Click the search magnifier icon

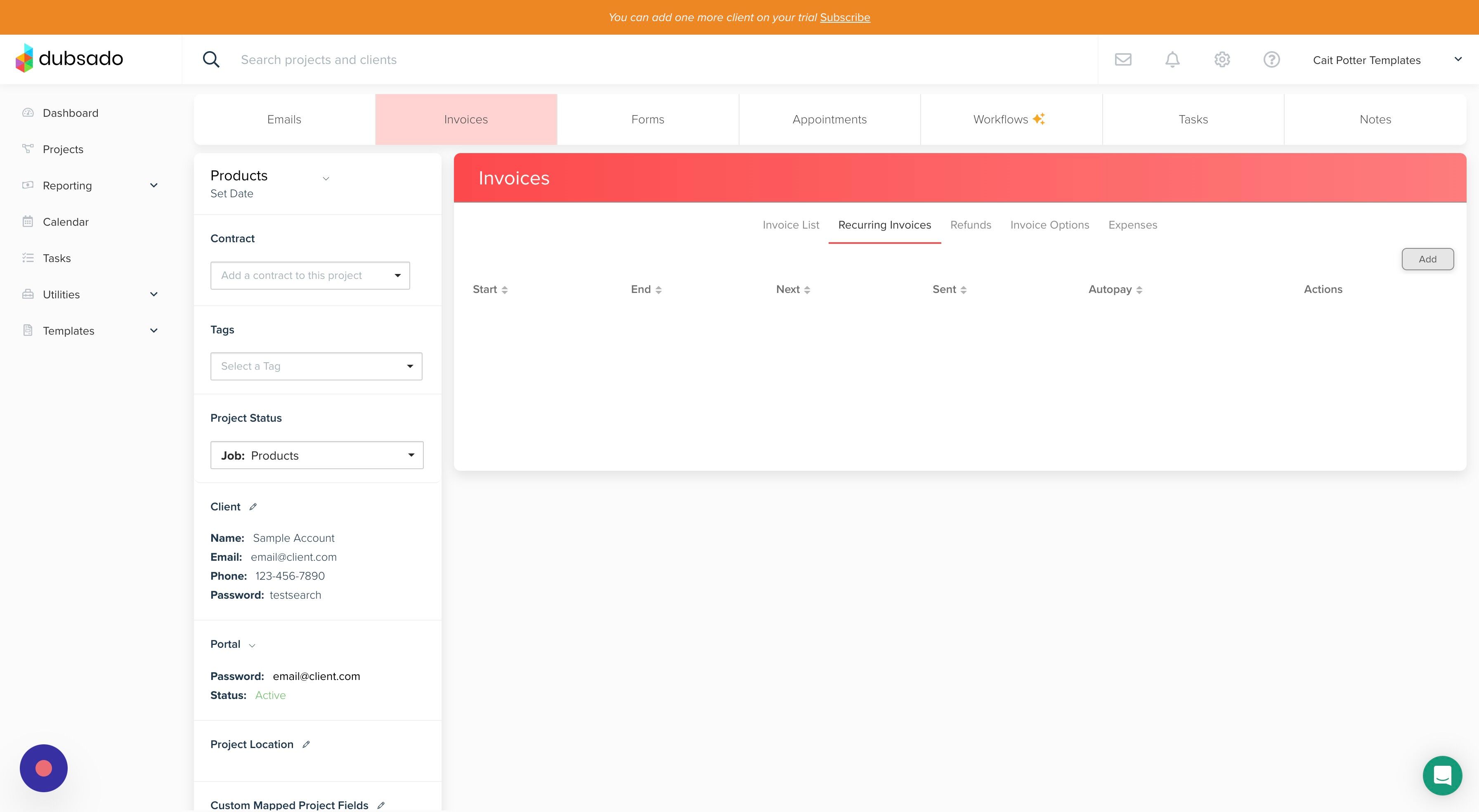point(211,59)
